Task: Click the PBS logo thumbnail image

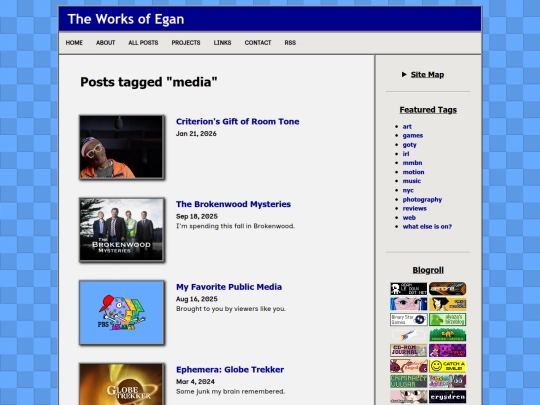Action: [122, 312]
